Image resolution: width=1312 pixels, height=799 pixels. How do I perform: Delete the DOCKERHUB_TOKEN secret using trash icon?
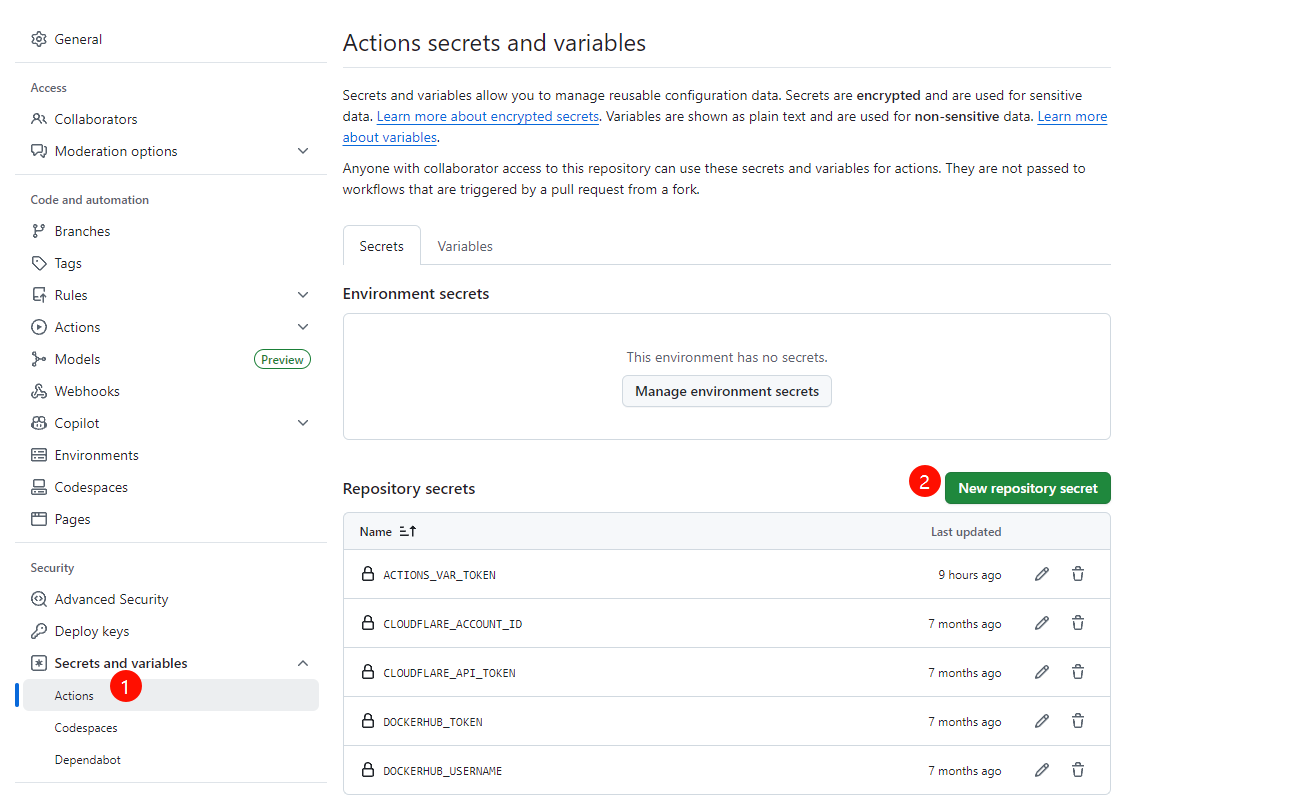[x=1077, y=720]
